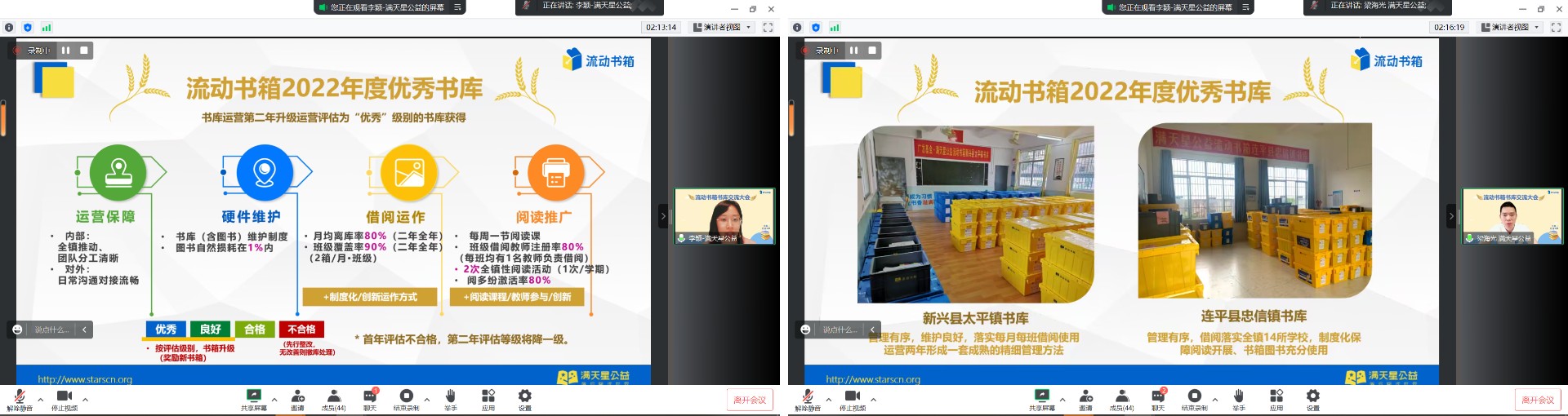Viewport: 1568px width, 416px height.
Task: Open Invite (邀请) in right window
Action: tap(1086, 400)
